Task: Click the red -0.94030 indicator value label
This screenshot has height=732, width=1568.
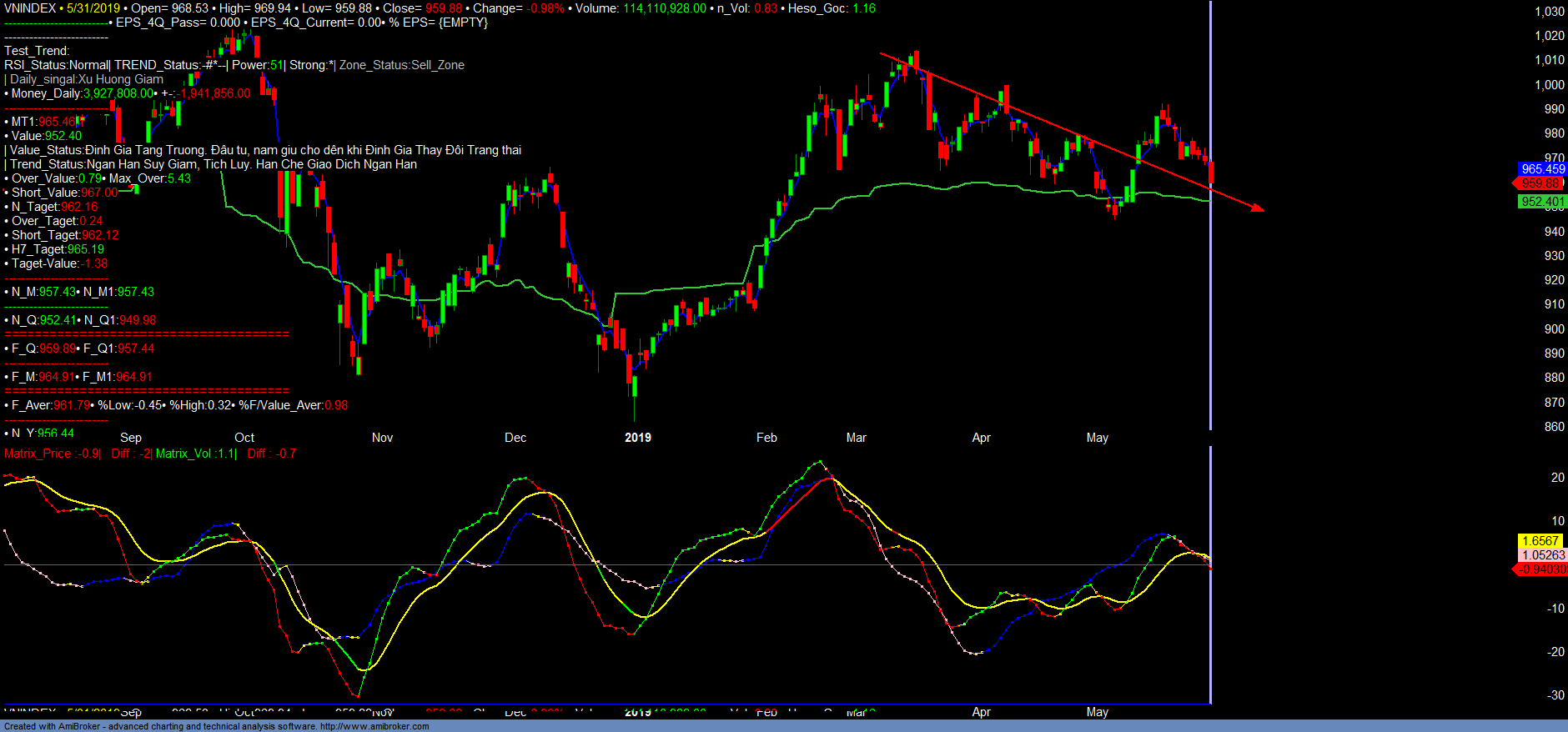Action: 1541,569
